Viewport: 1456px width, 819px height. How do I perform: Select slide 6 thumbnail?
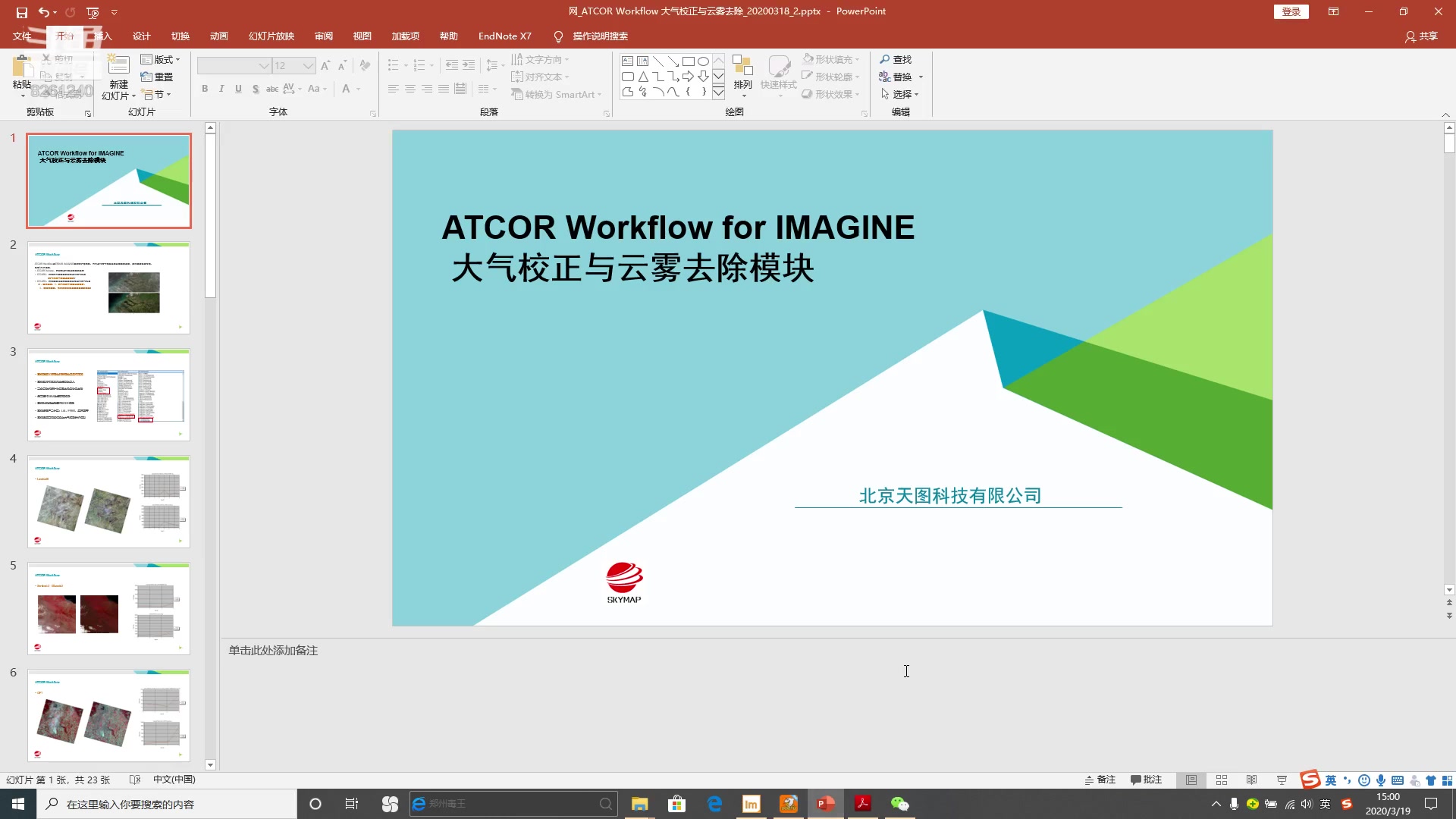point(108,716)
